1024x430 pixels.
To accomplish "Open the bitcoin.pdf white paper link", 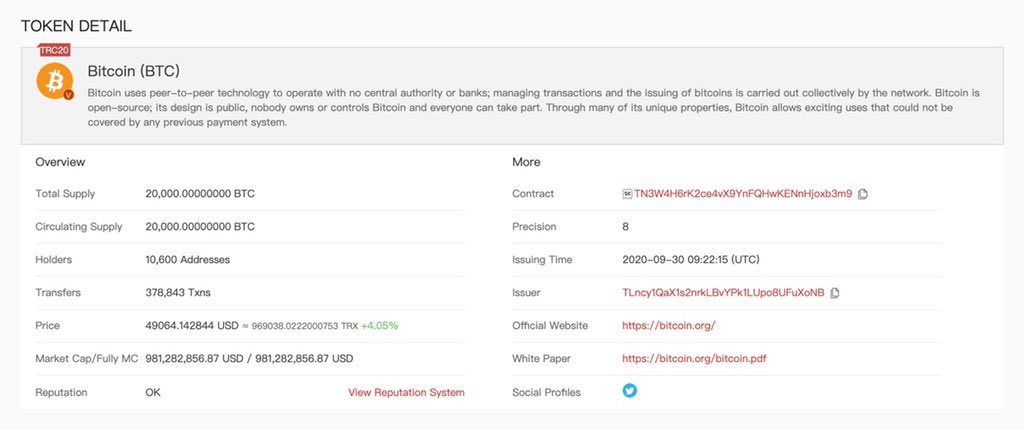I will 694,358.
